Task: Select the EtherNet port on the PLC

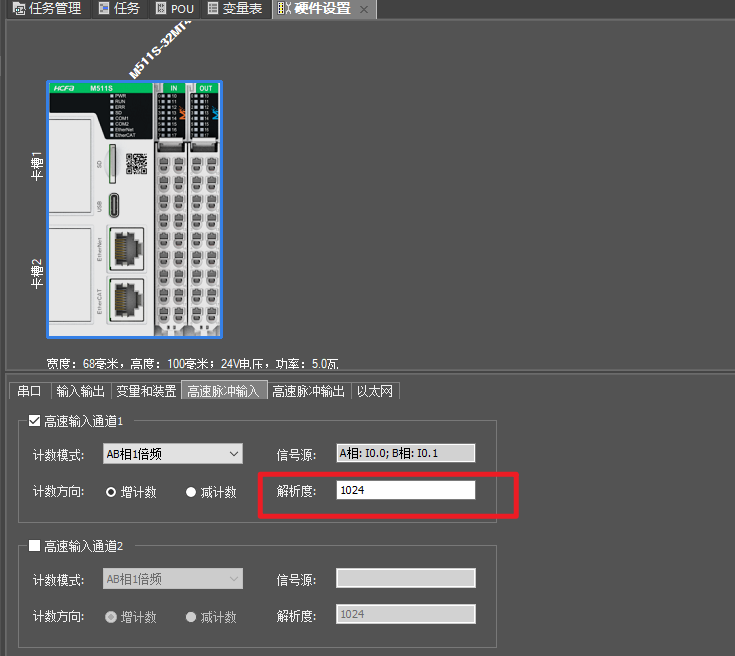Action: pos(124,247)
